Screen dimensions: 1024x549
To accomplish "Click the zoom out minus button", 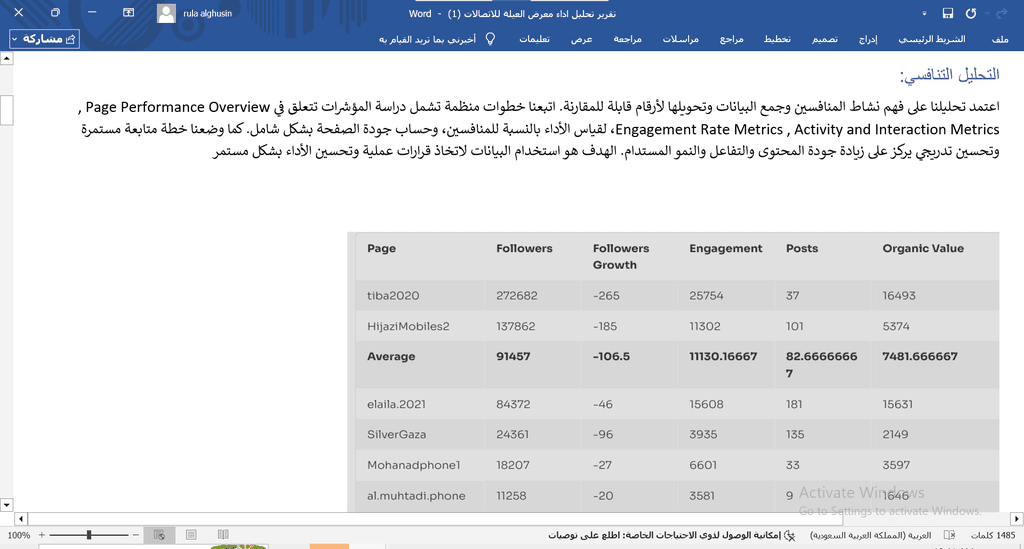I will [136, 535].
